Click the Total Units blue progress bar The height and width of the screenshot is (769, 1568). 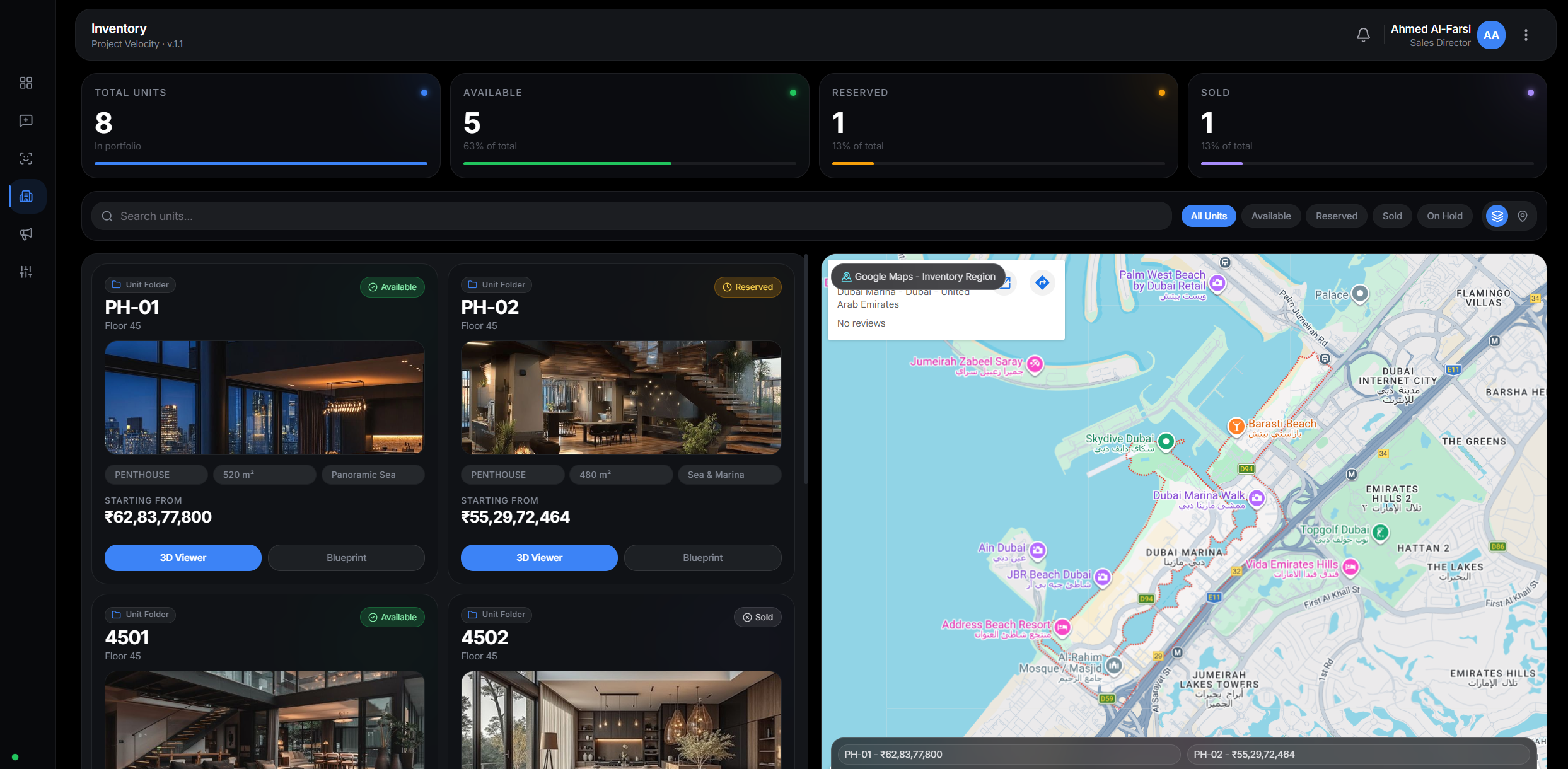click(261, 163)
